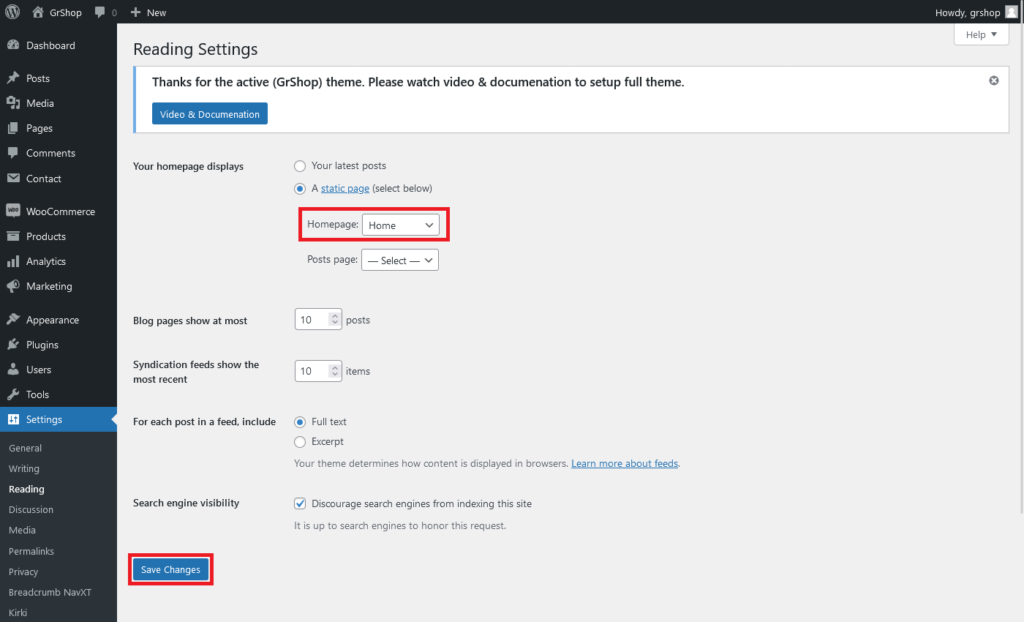Uncheck Discourage search engines checkbox

coord(300,504)
